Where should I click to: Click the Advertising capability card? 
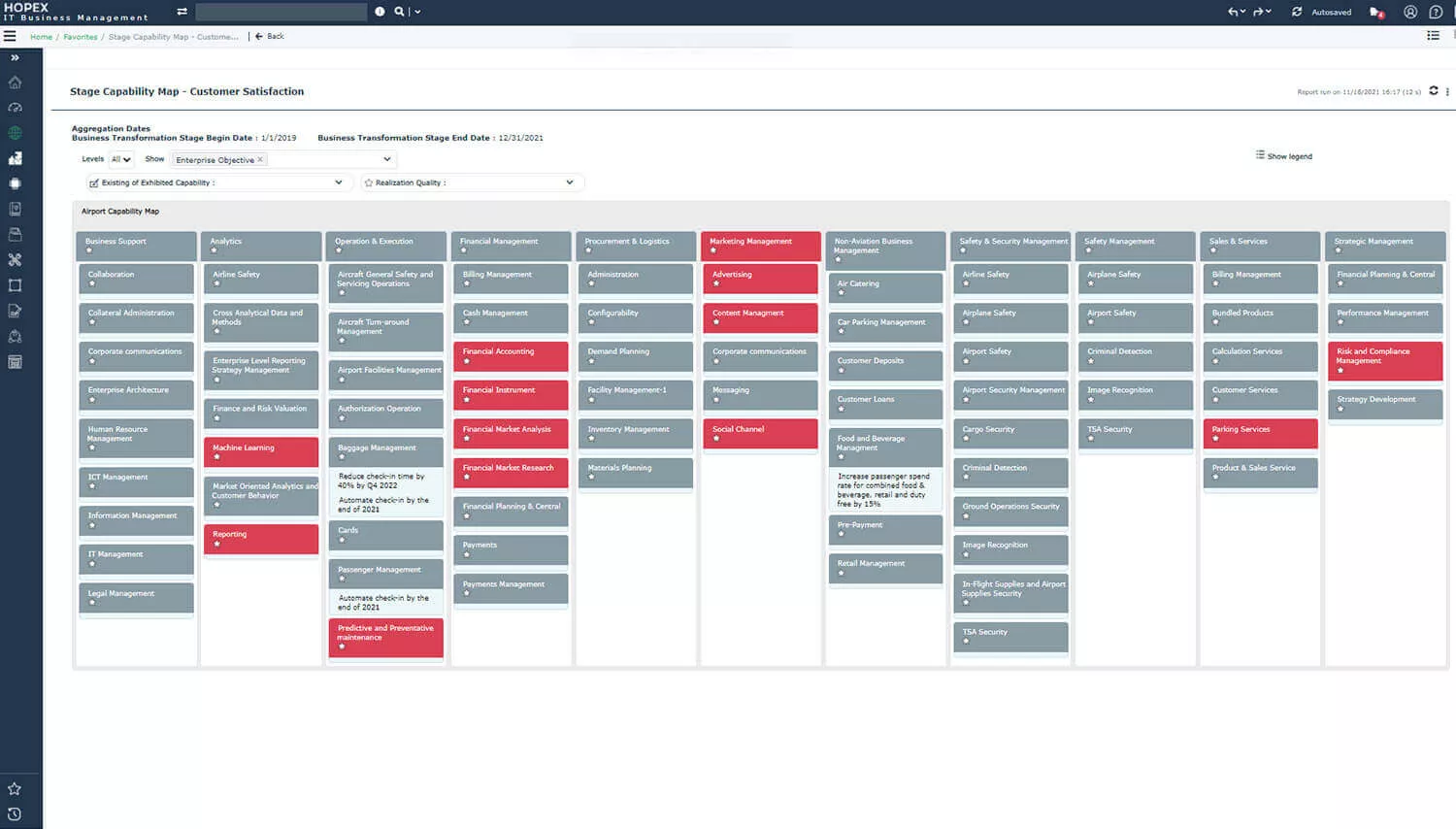tap(760, 279)
